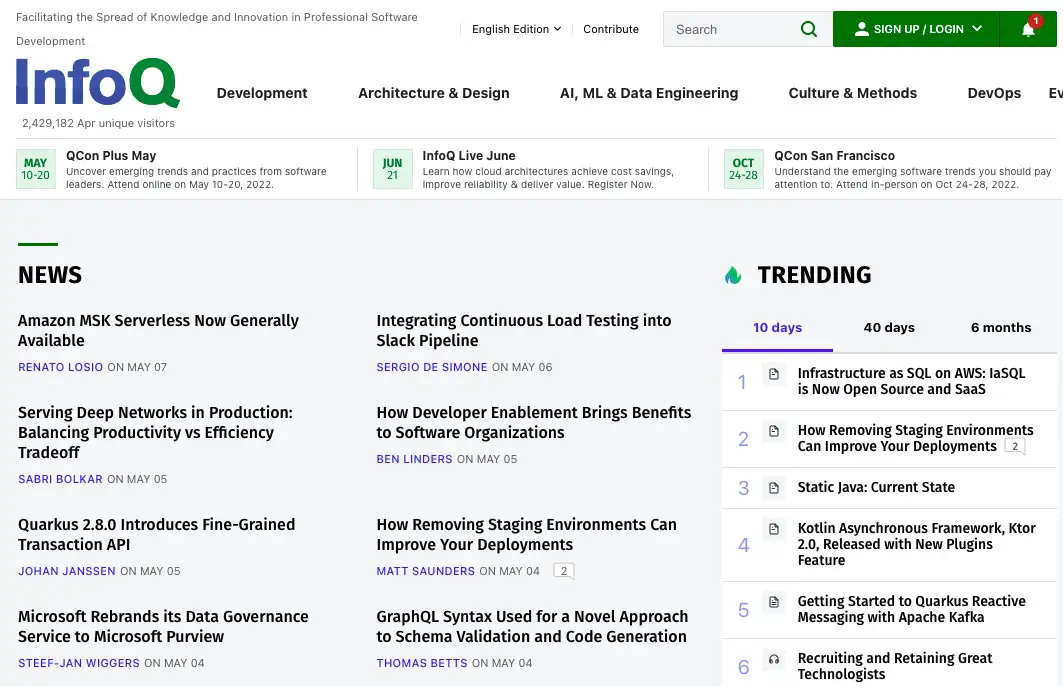Open trending Static Java: Current State article
This screenshot has width=1063, height=686.
(x=876, y=487)
